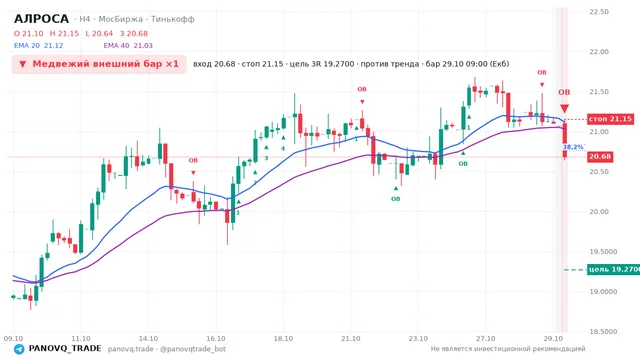Click the 29.10 date axis label

coord(553,339)
